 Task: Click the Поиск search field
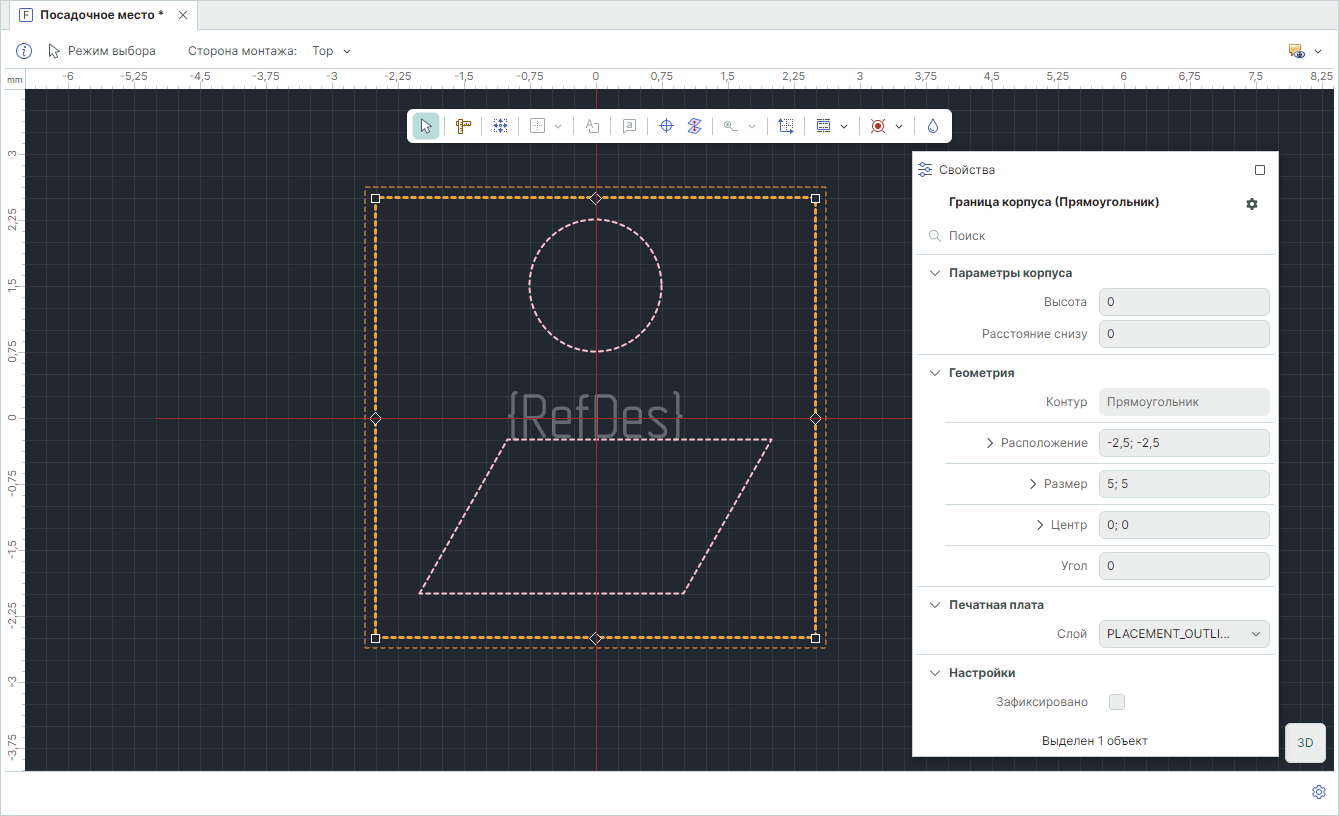[x=1100, y=236]
